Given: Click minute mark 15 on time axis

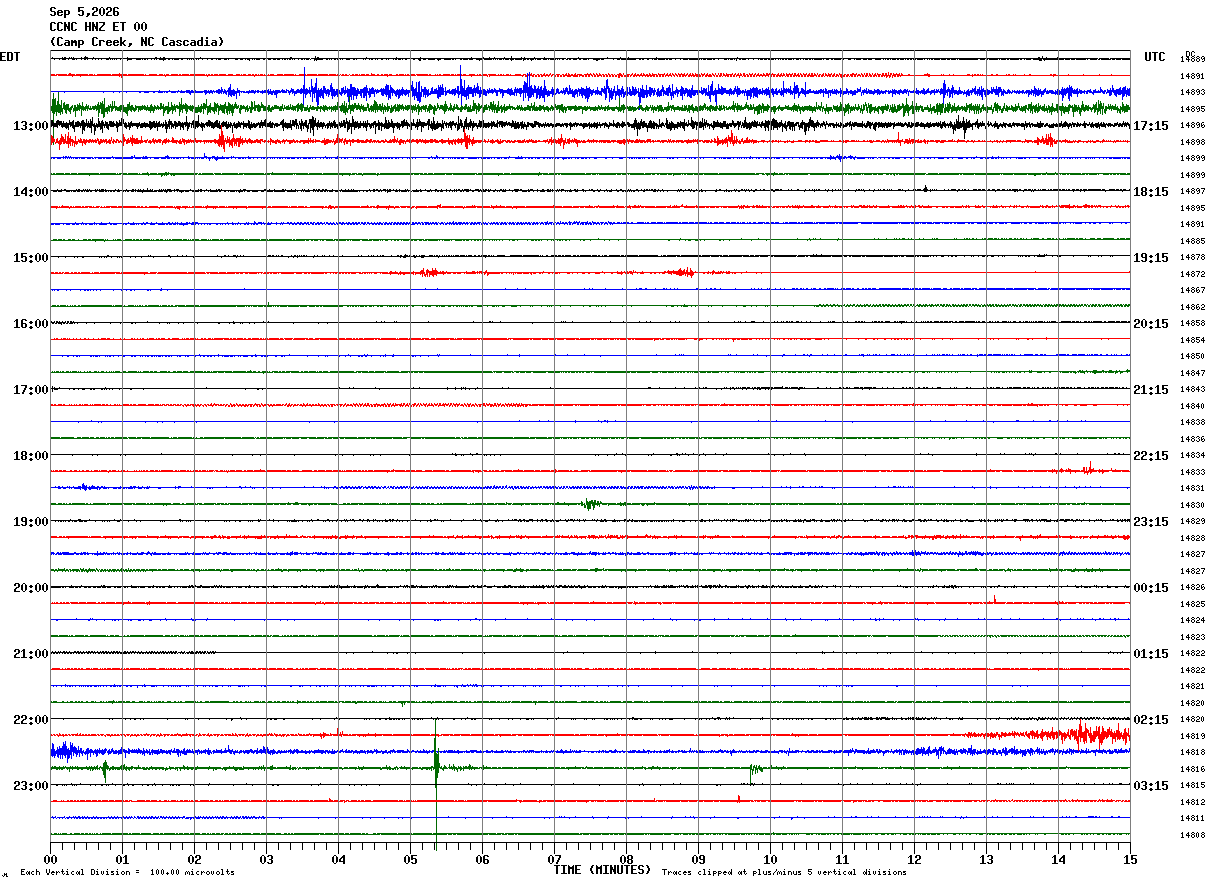Looking at the screenshot, I should click(1130, 859).
